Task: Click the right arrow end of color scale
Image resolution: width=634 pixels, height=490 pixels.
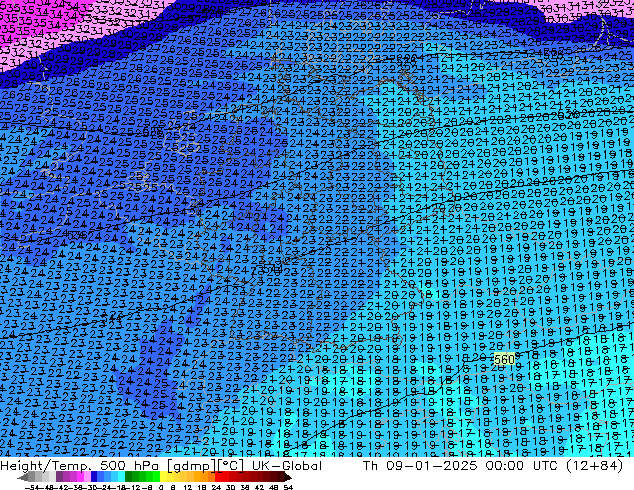Action: (x=287, y=477)
